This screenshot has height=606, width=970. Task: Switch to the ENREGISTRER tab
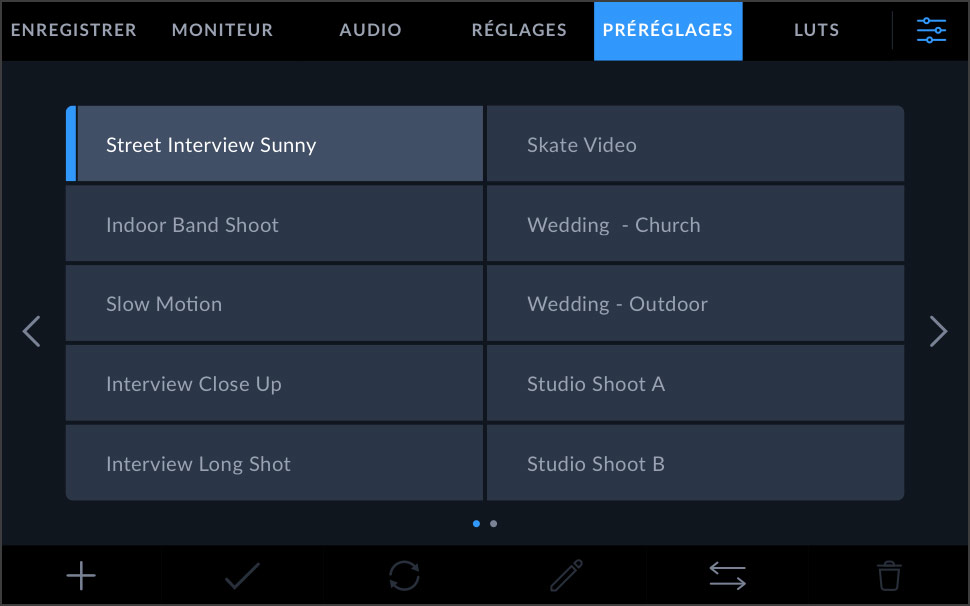73,30
